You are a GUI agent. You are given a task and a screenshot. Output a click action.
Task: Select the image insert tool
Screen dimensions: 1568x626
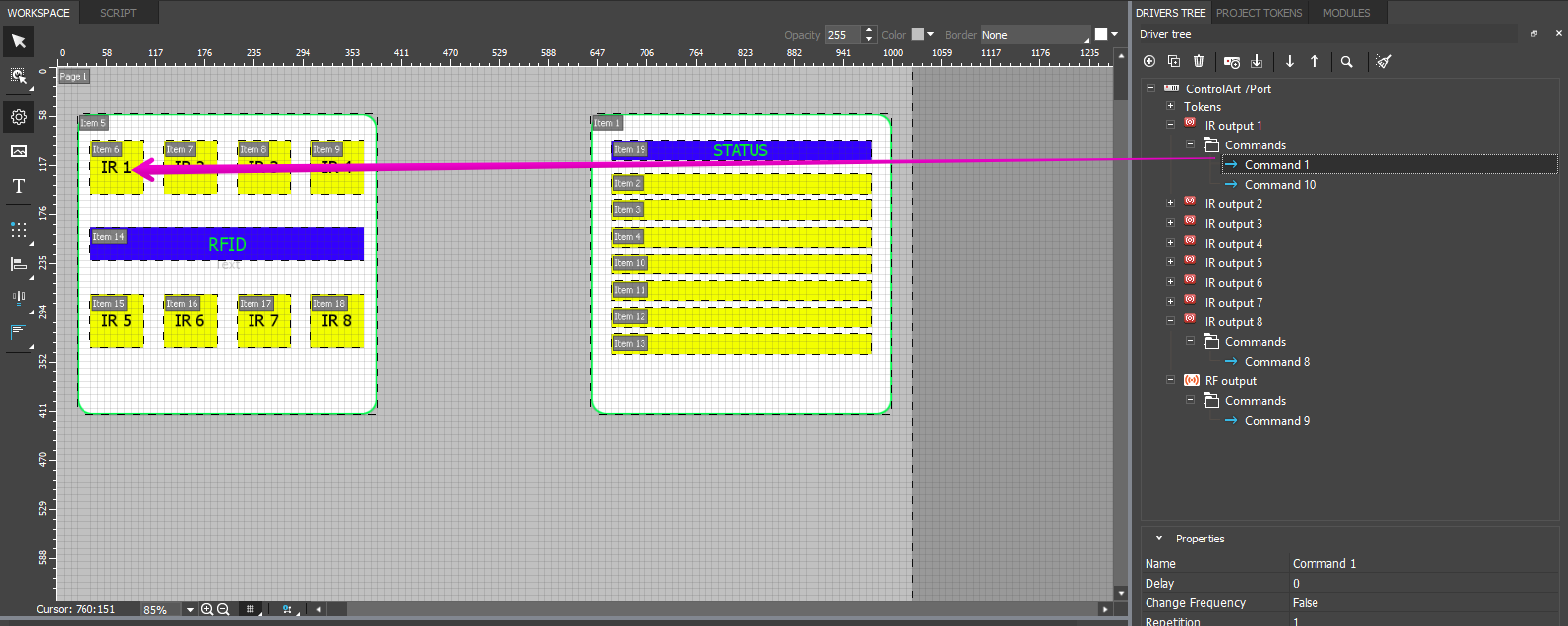pos(18,151)
